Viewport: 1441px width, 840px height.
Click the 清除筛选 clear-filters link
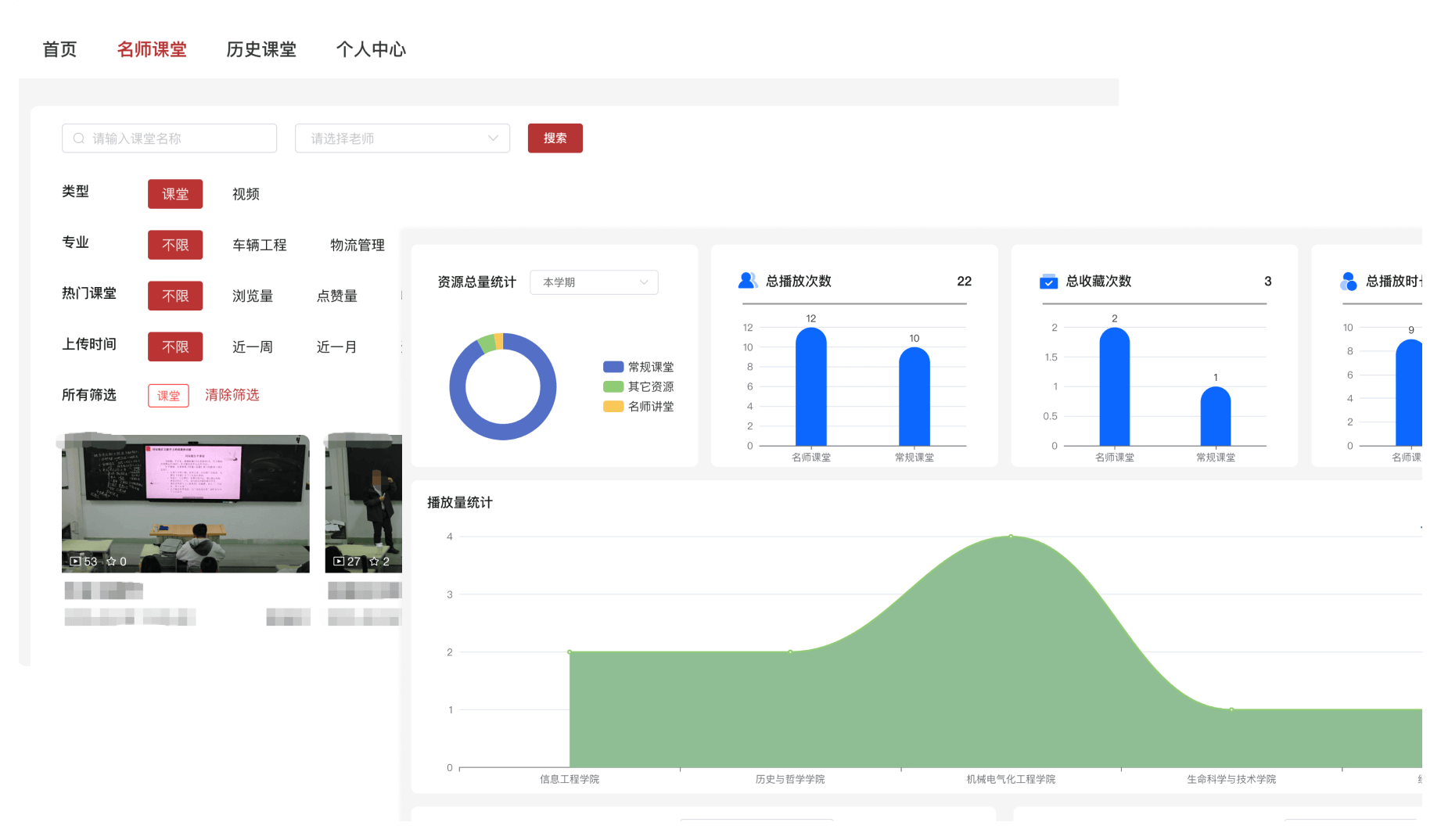tap(232, 395)
